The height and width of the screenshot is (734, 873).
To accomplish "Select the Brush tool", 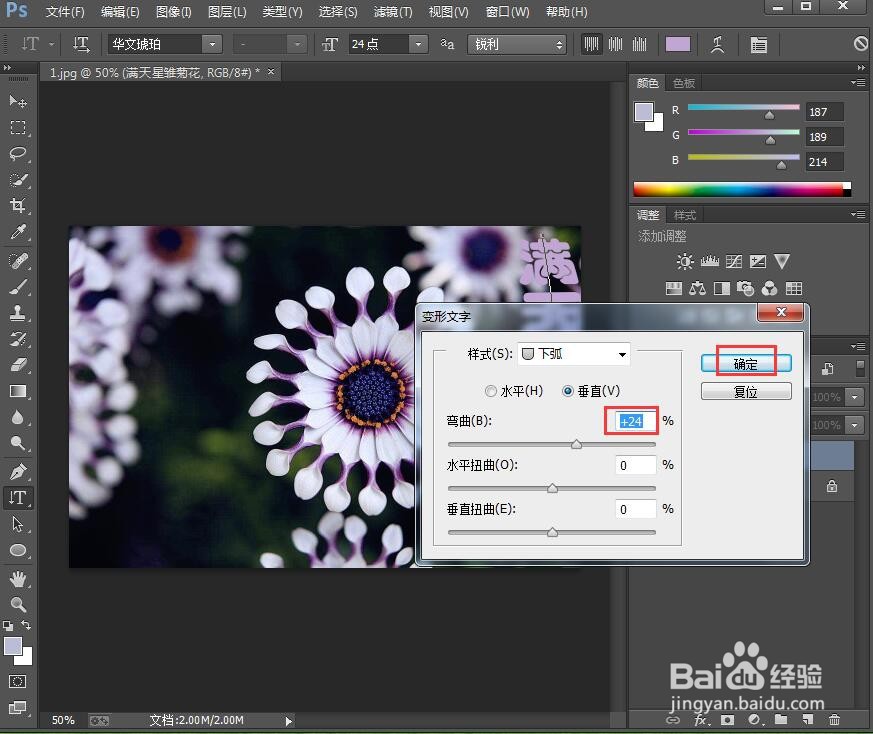I will 18,287.
